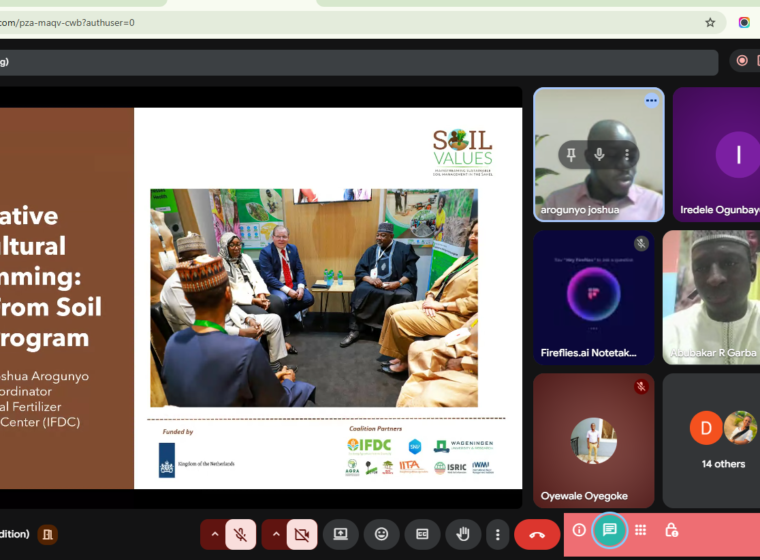Toggle the camera on/off button
The width and height of the screenshot is (760, 560).
(x=302, y=535)
